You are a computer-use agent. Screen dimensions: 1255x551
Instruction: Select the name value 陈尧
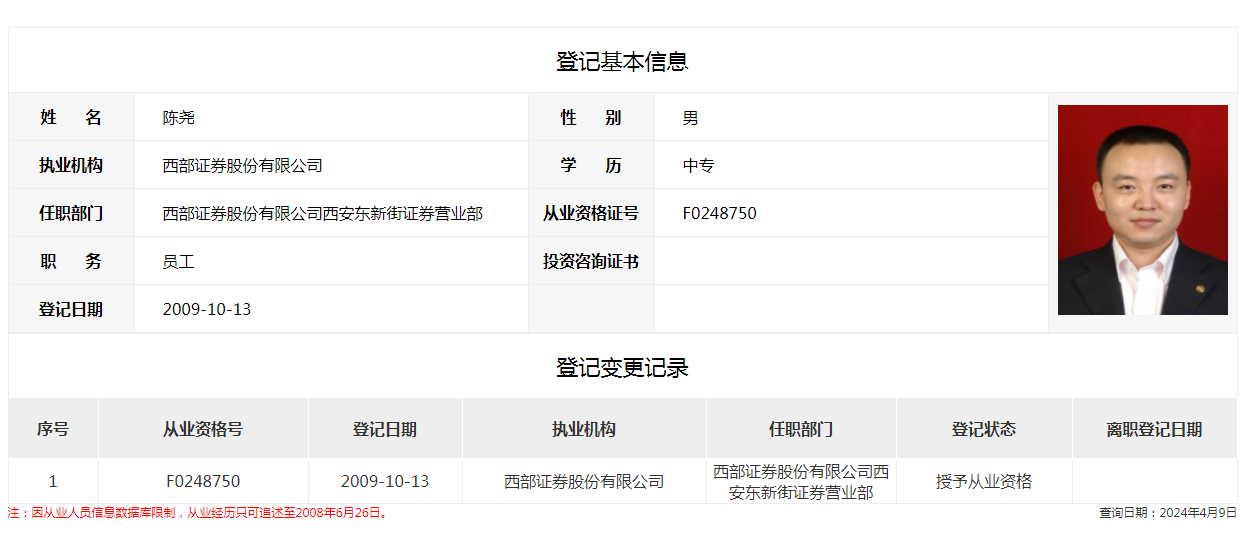(179, 117)
